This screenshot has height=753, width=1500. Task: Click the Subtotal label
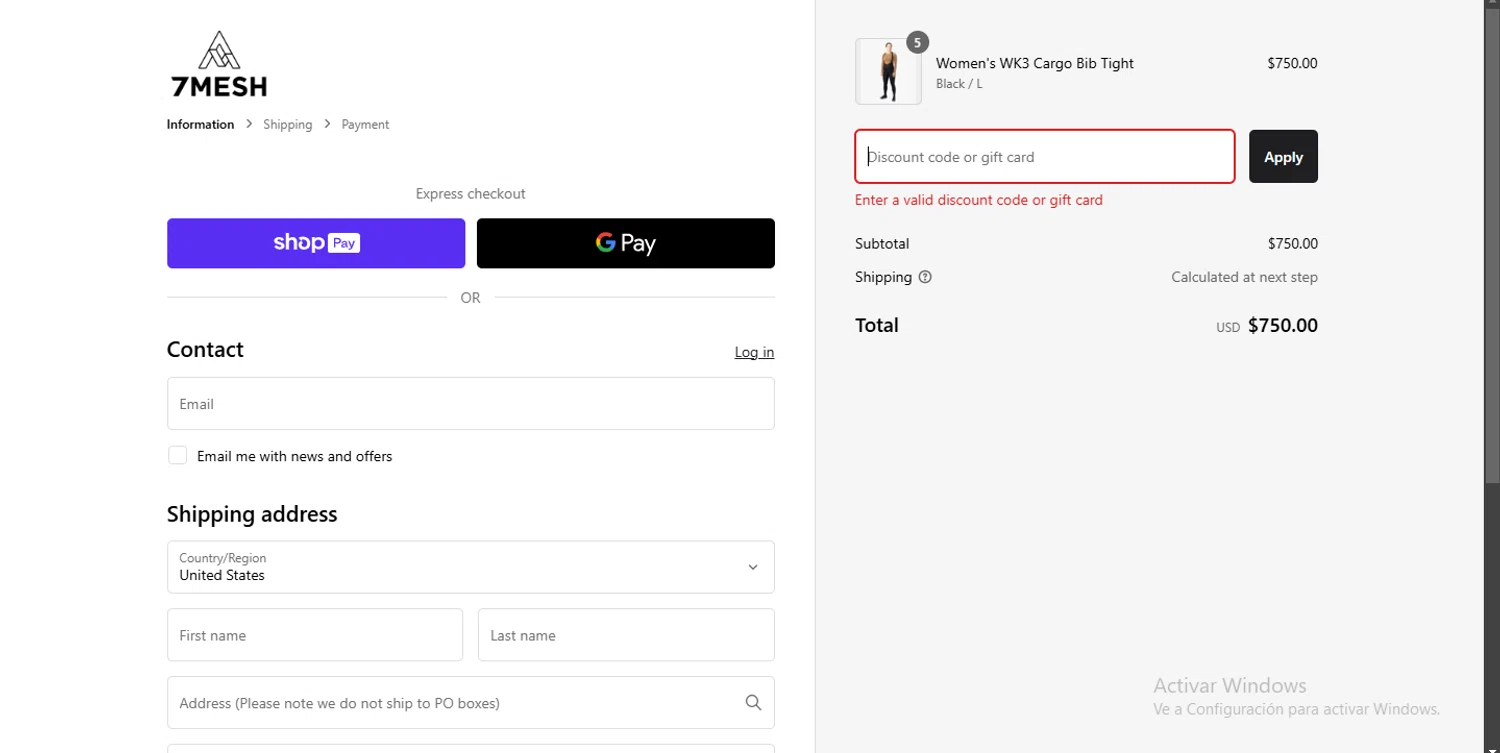(882, 243)
